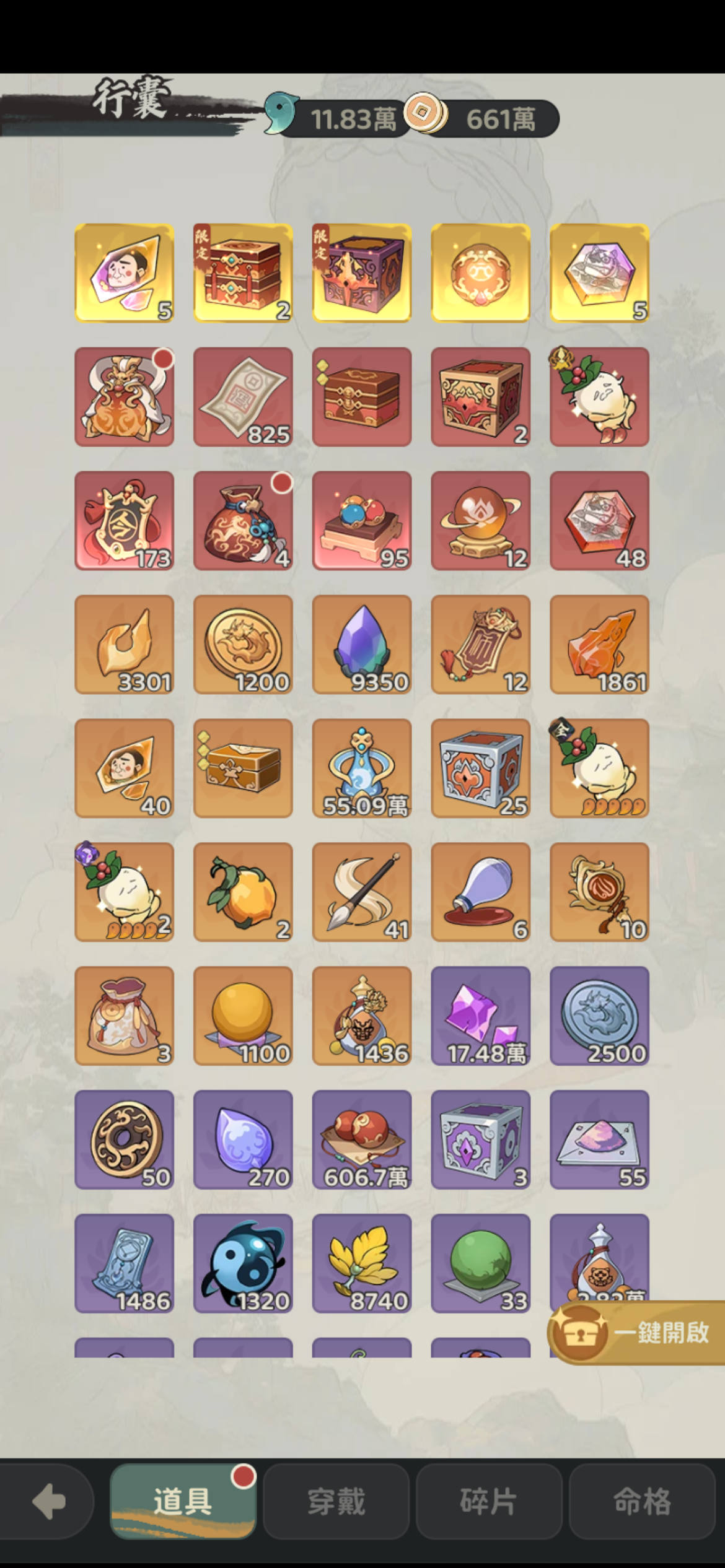Tap the paper talisman item with 825
The height and width of the screenshot is (1568, 725).
243,396
